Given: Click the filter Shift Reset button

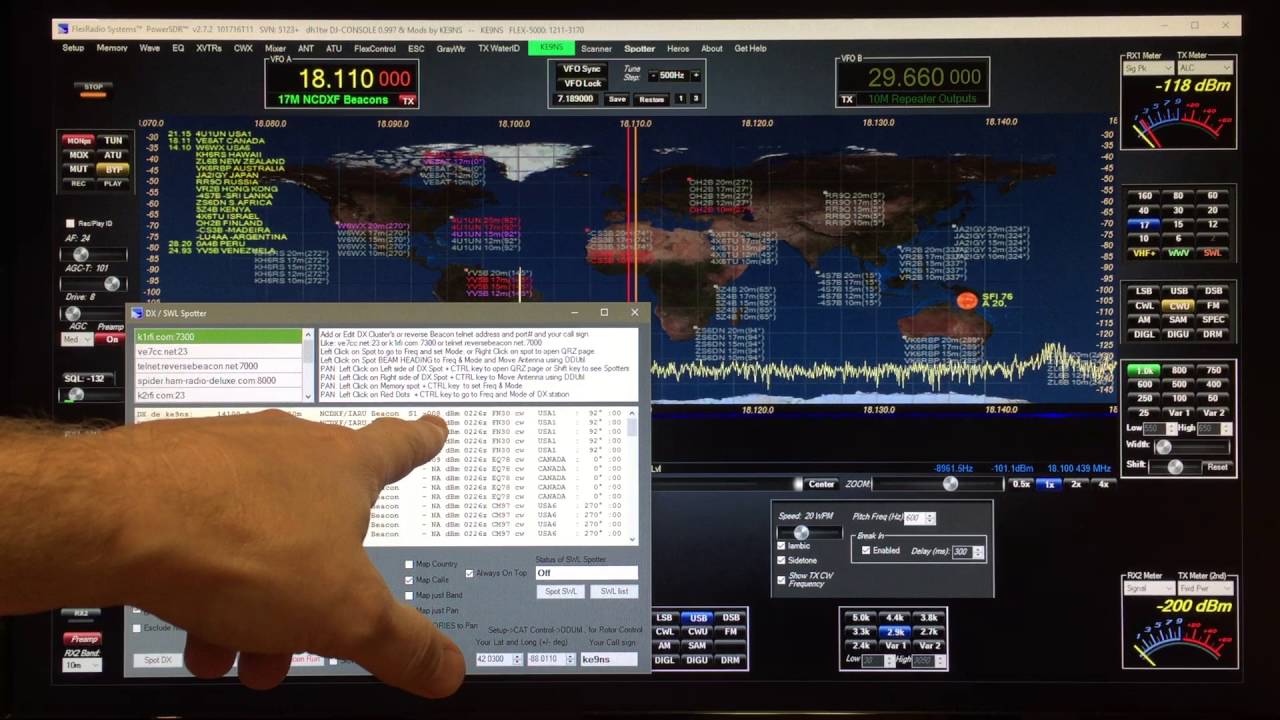Looking at the screenshot, I should 1216,467.
